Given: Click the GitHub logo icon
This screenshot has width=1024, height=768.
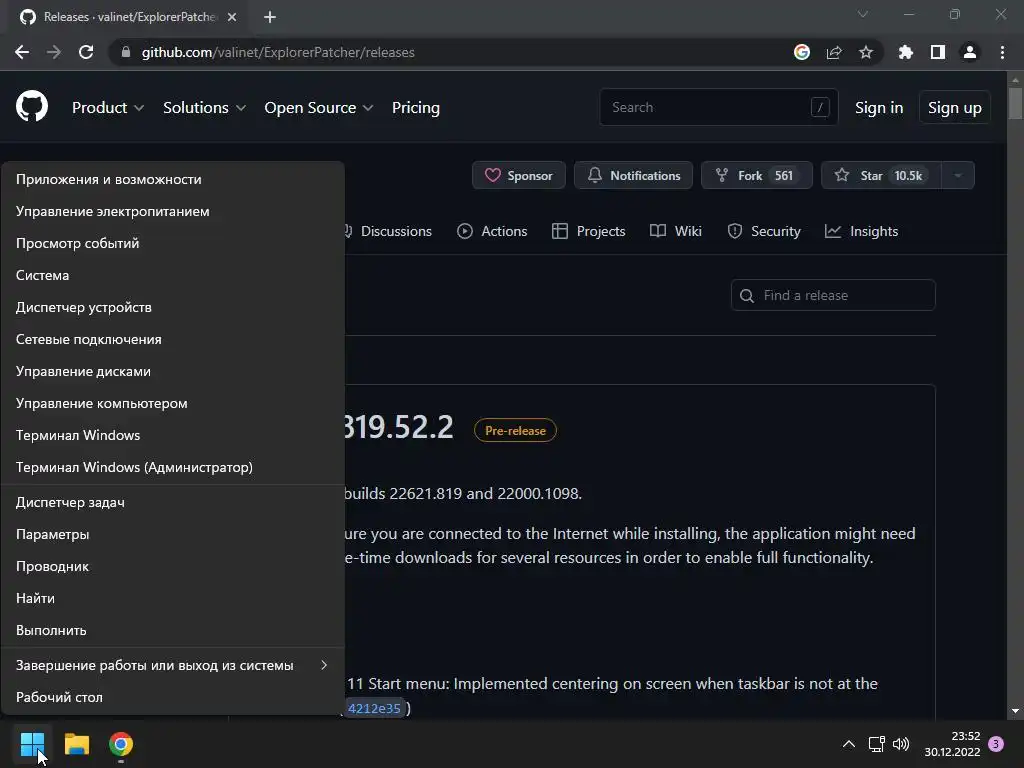Looking at the screenshot, I should (x=32, y=106).
